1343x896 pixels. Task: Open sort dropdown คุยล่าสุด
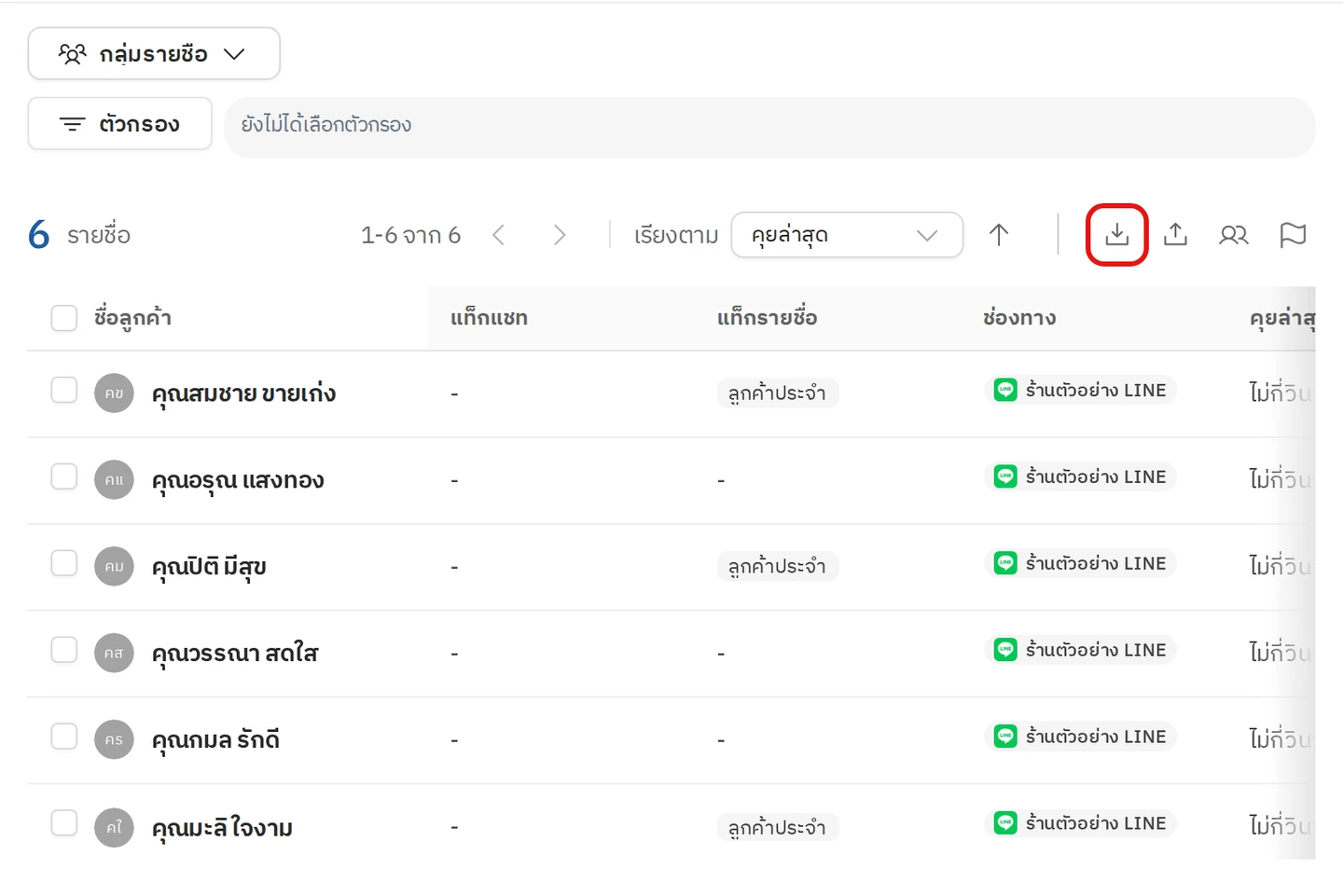847,235
